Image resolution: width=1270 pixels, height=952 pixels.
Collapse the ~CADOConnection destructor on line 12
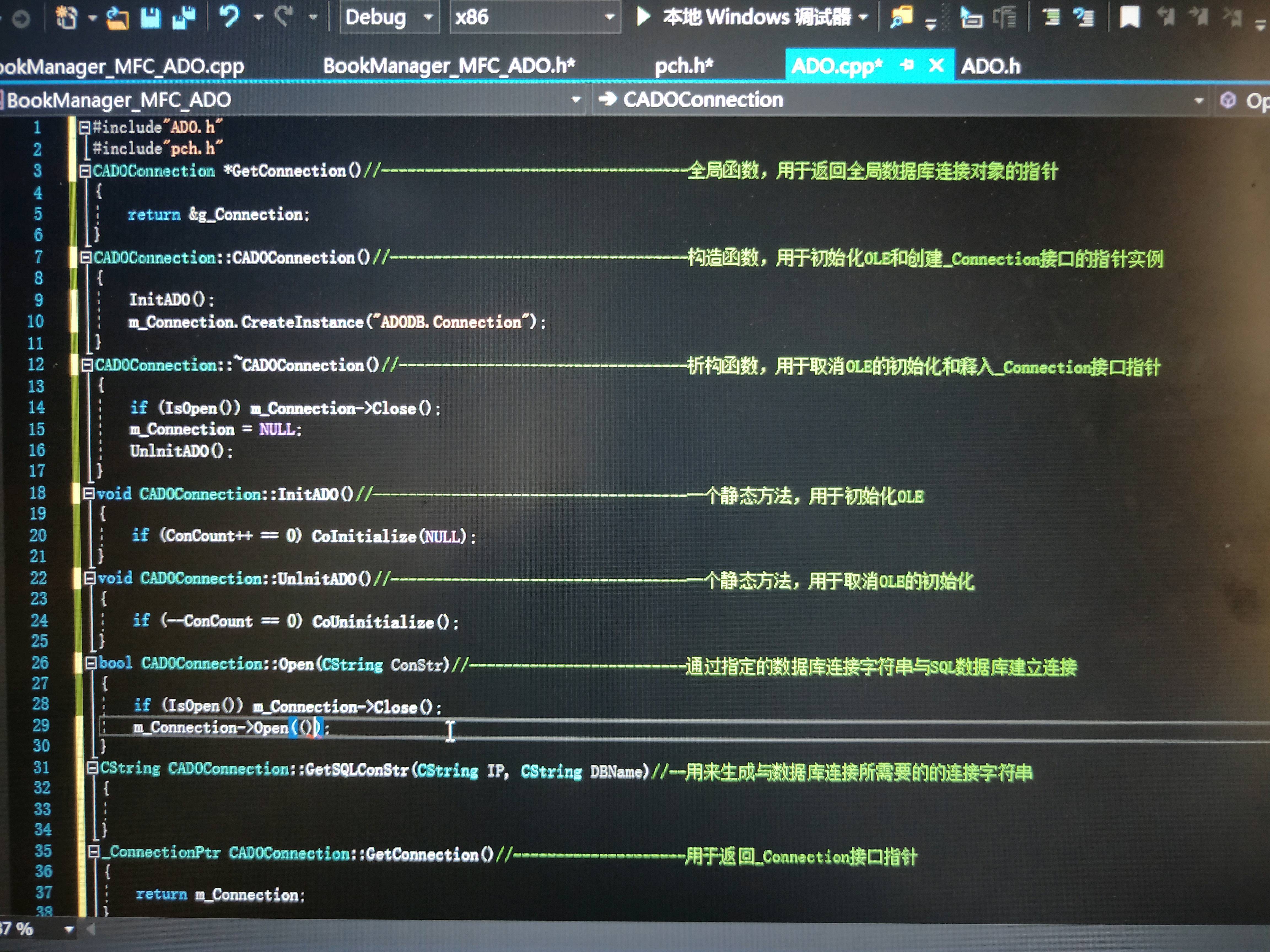pyautogui.click(x=87, y=365)
